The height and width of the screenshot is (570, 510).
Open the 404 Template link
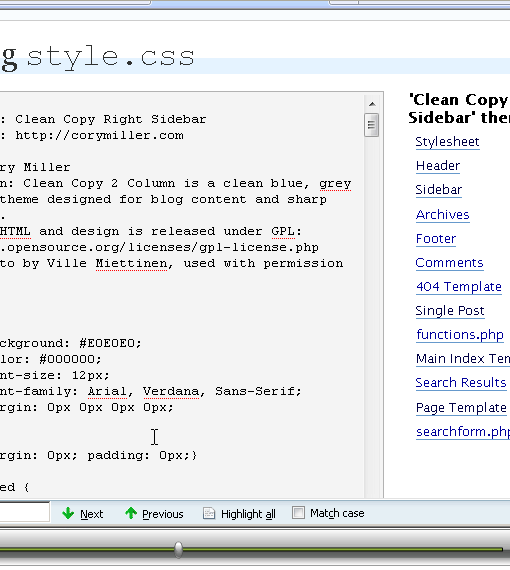[459, 286]
